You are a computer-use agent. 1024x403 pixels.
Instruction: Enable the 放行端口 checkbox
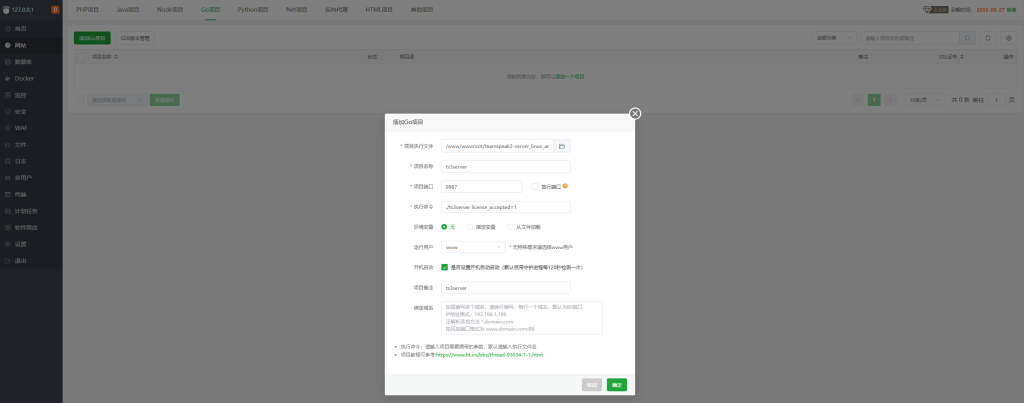tap(535, 186)
